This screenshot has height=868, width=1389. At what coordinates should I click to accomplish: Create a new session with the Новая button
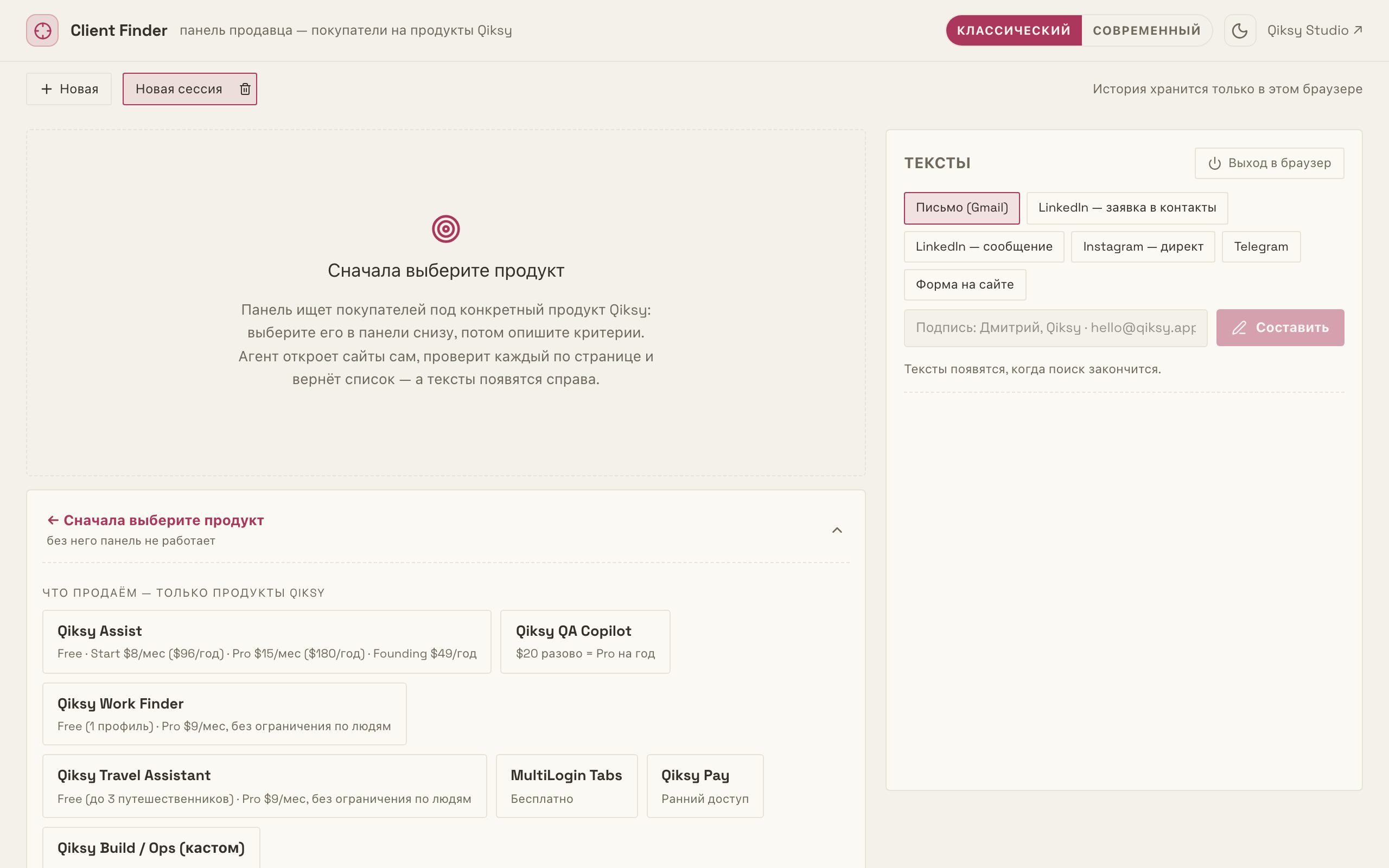(x=69, y=89)
